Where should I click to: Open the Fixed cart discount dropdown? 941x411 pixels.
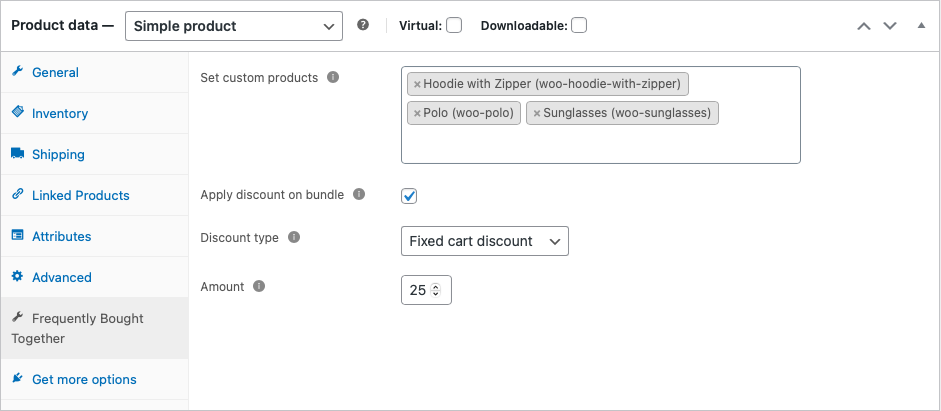[x=485, y=241]
